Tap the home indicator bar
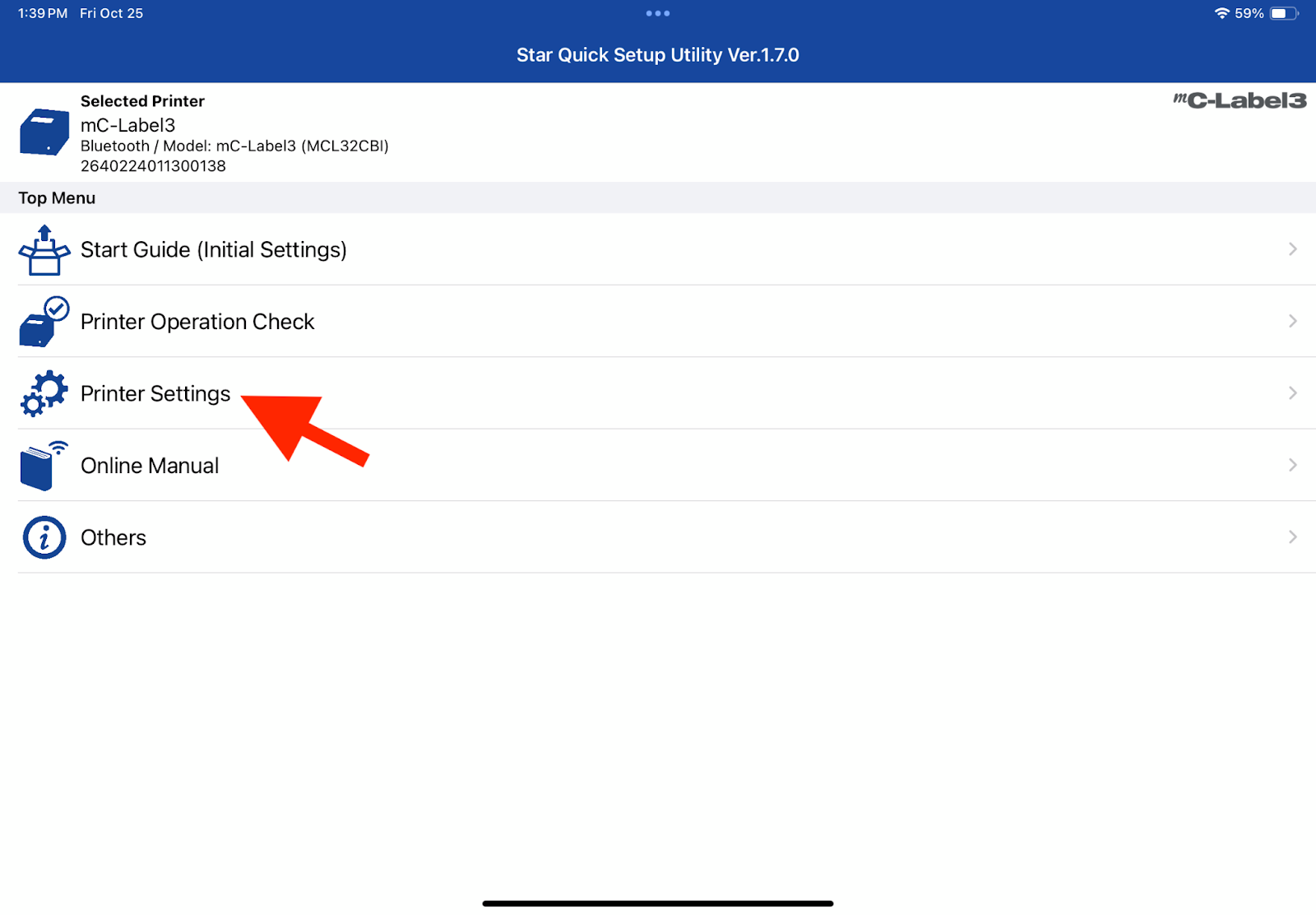The height and width of the screenshot is (915, 1316). (658, 903)
